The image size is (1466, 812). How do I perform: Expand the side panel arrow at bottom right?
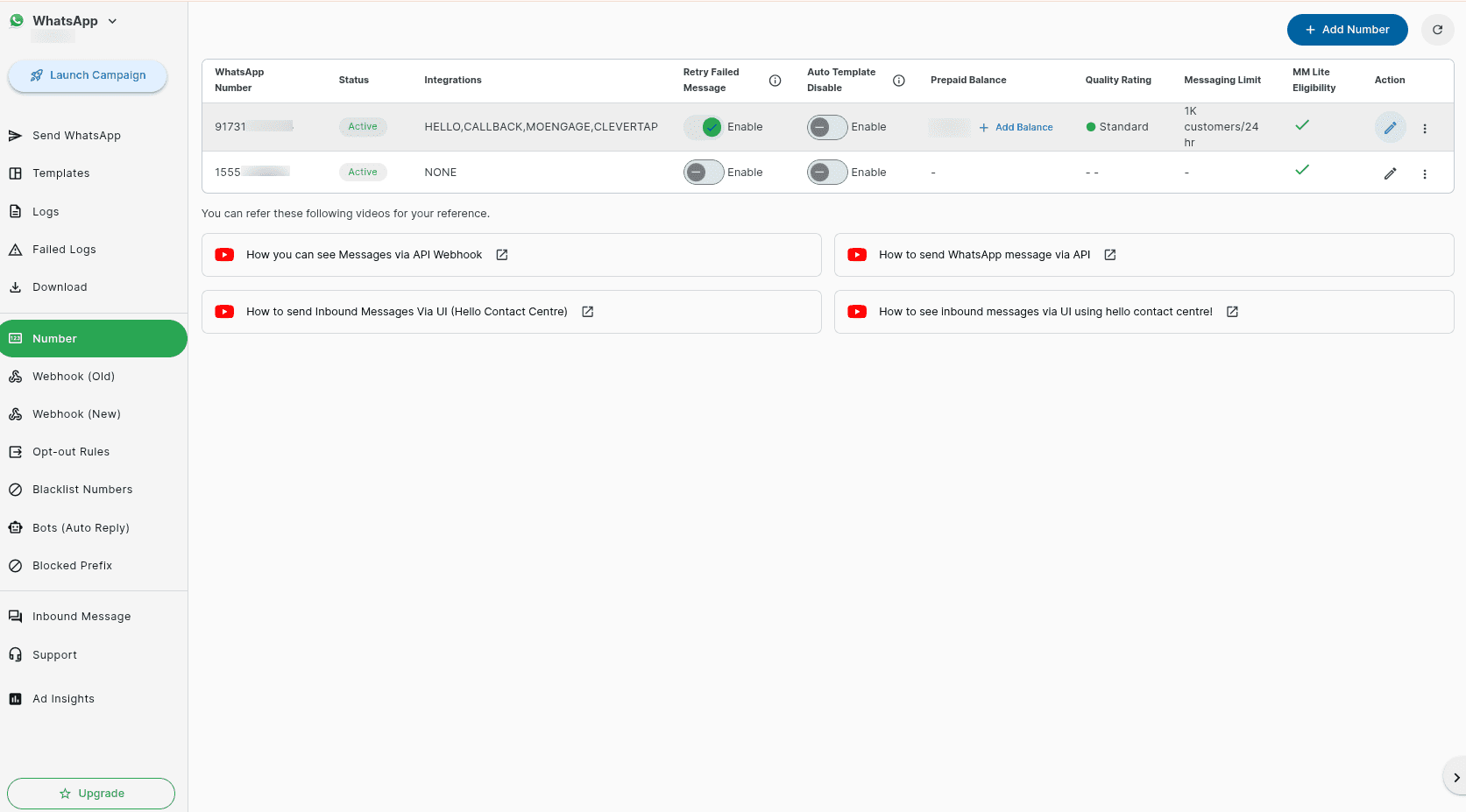1455,778
